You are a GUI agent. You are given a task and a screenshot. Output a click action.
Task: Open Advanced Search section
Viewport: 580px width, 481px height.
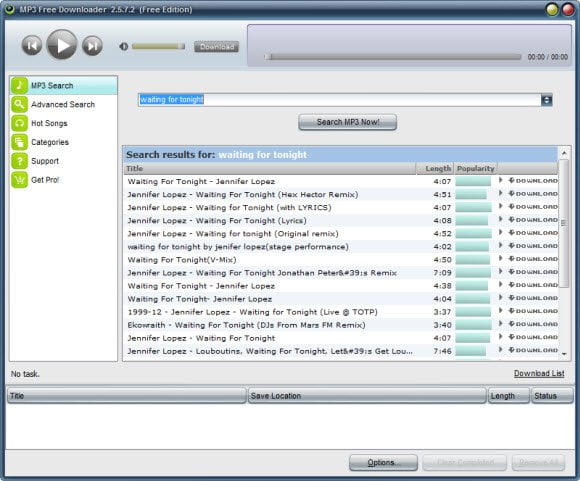click(64, 104)
